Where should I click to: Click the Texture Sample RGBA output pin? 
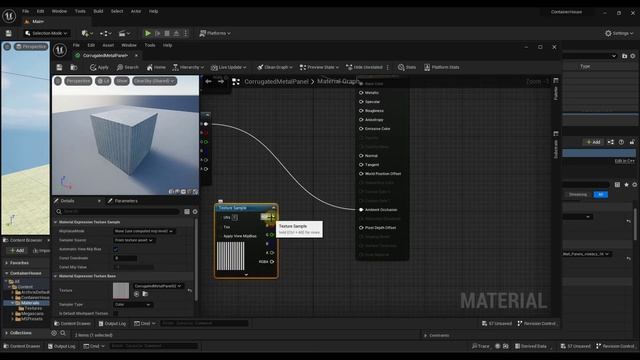(272, 262)
